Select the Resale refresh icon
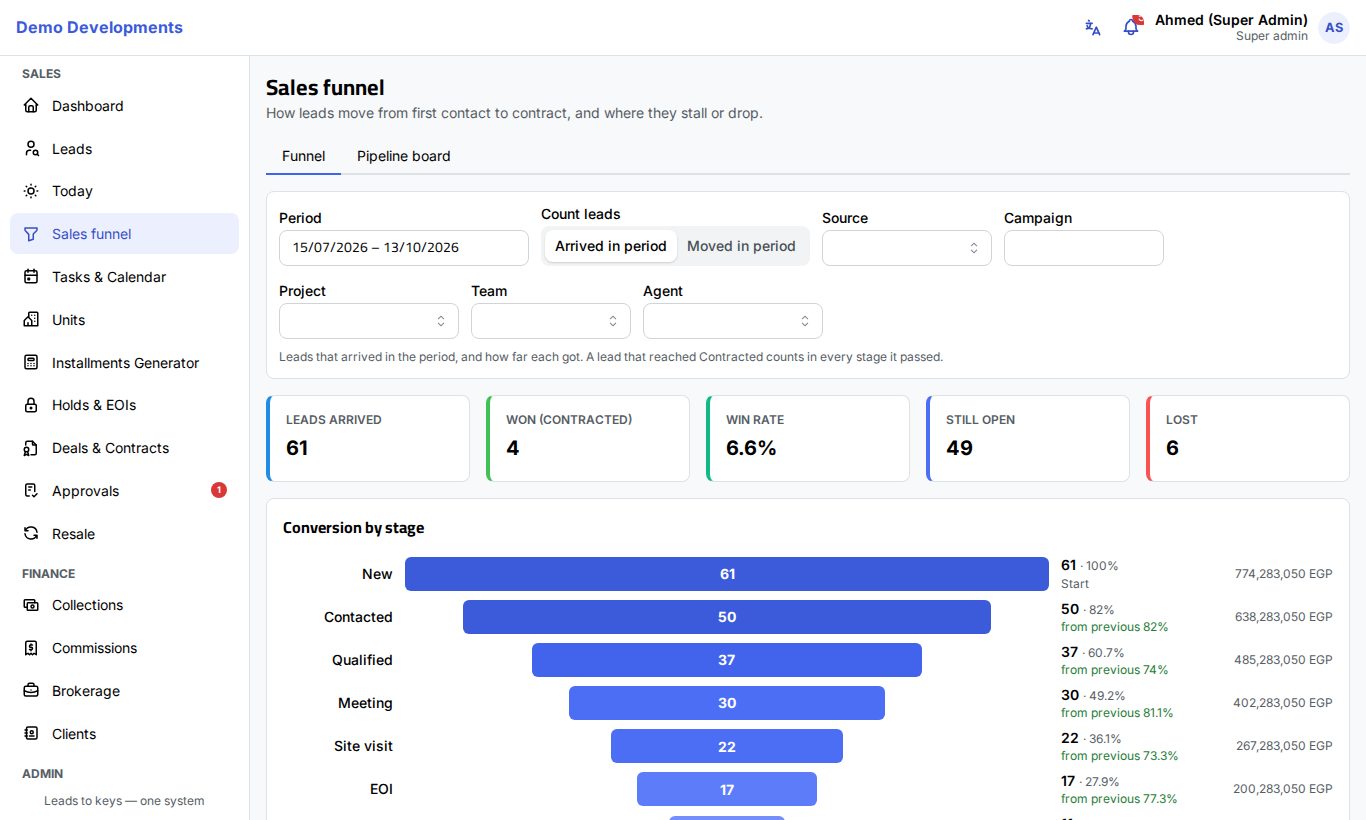The image size is (1366, 820). click(31, 534)
